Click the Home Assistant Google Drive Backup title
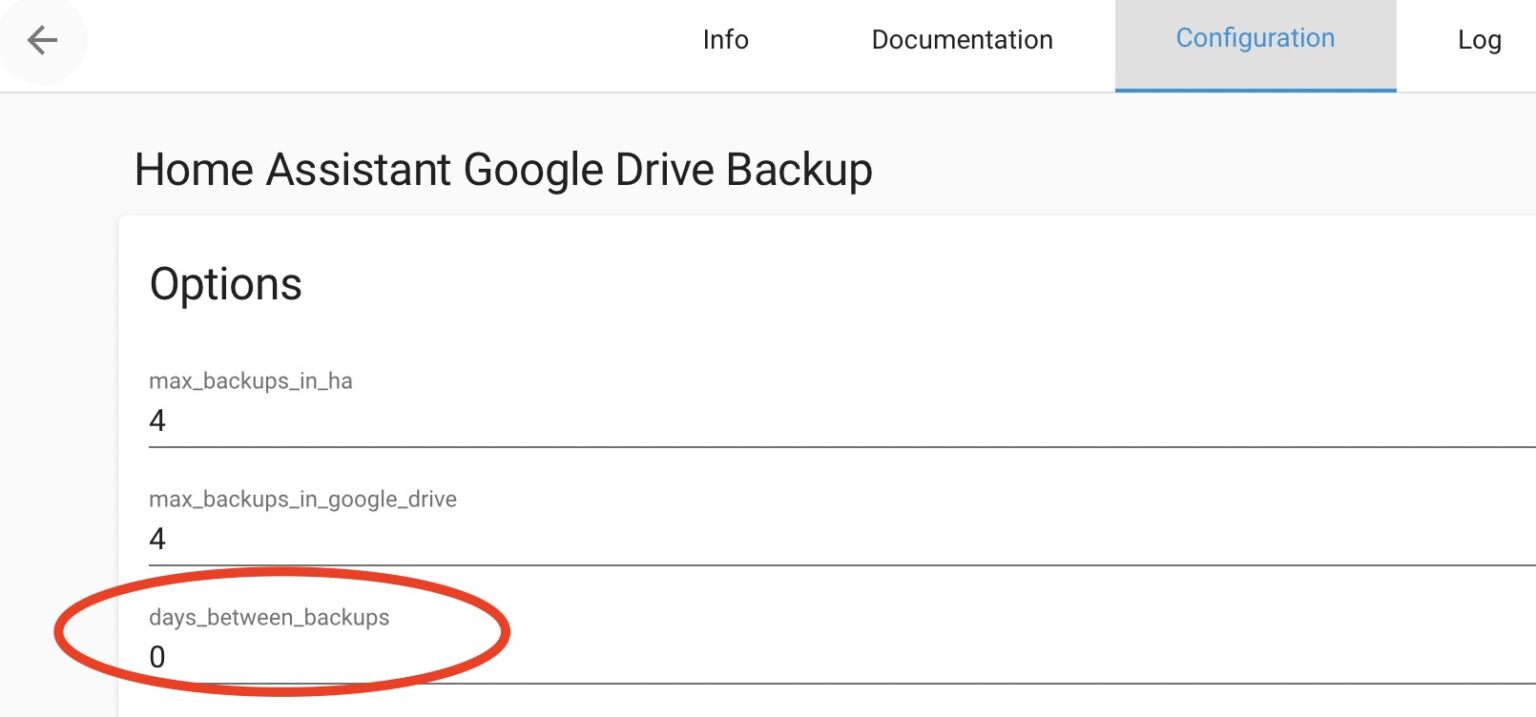Viewport: 1536px width, 717px height. (503, 170)
